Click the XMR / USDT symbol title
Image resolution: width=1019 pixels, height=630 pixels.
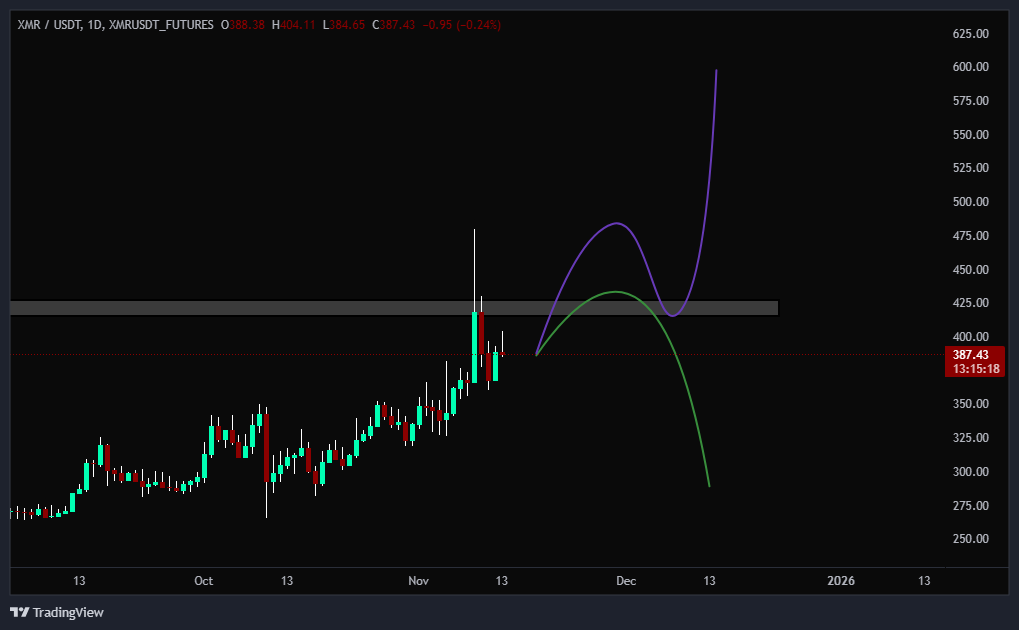[x=52, y=25]
